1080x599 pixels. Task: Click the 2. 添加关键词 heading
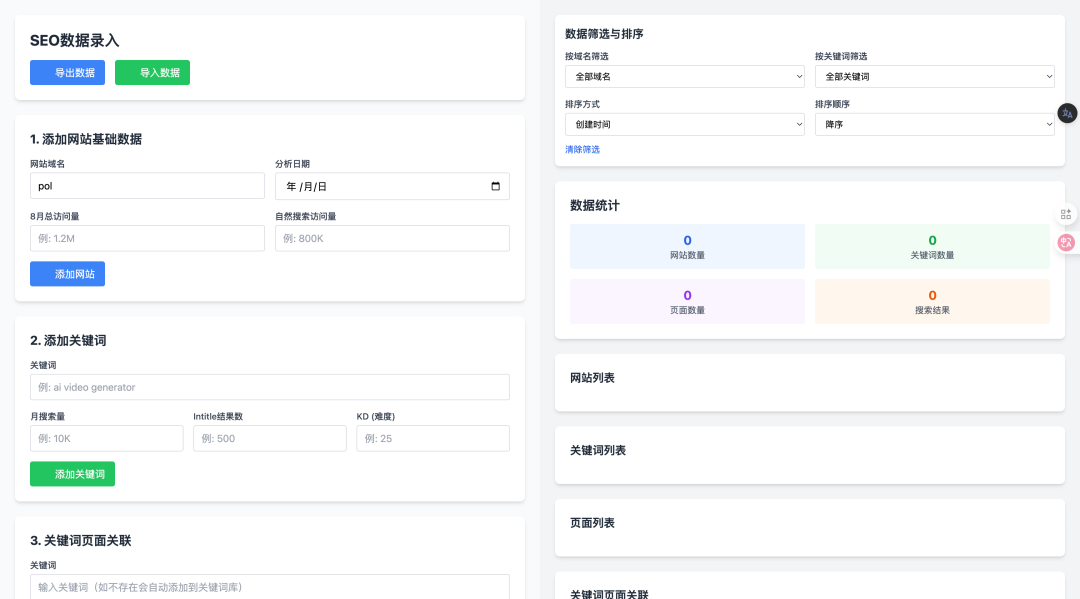coord(68,341)
